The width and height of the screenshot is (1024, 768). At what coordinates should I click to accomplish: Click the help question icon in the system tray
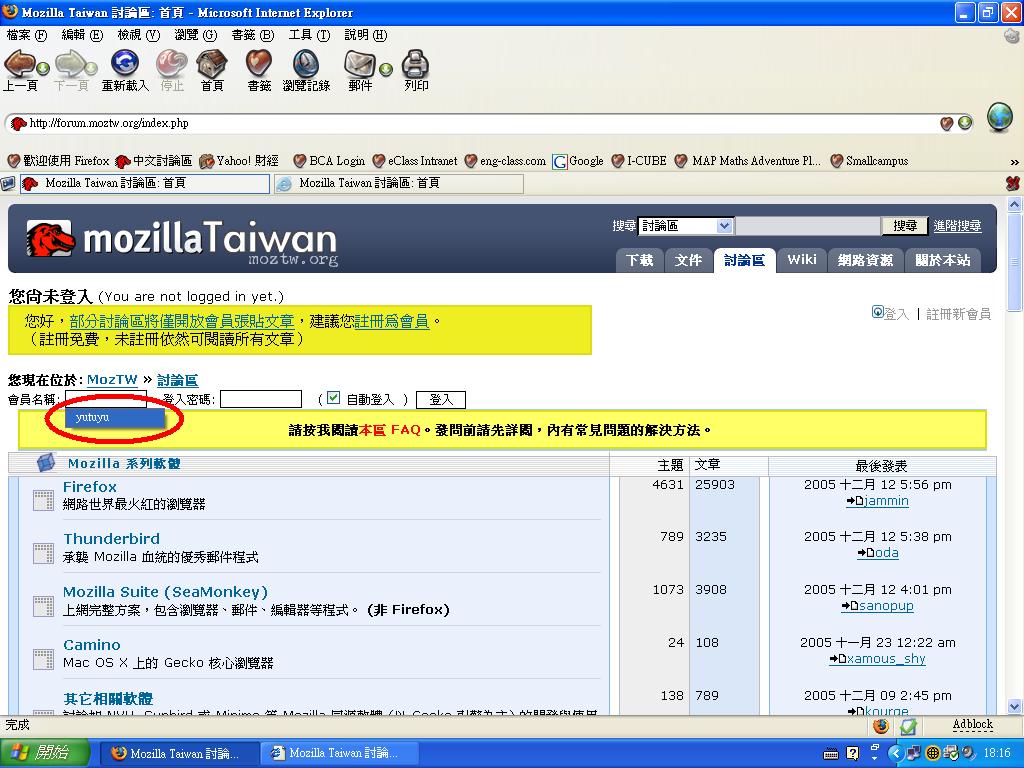[852, 753]
